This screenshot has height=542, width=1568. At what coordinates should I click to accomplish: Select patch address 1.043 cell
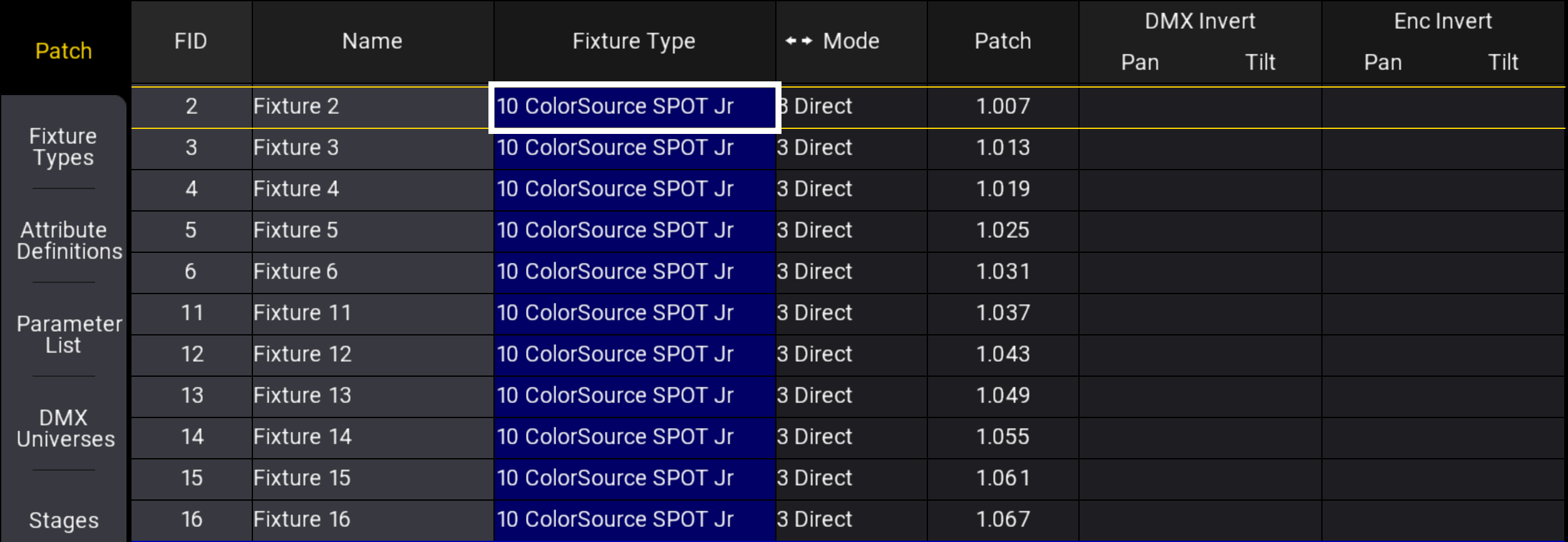[1003, 354]
